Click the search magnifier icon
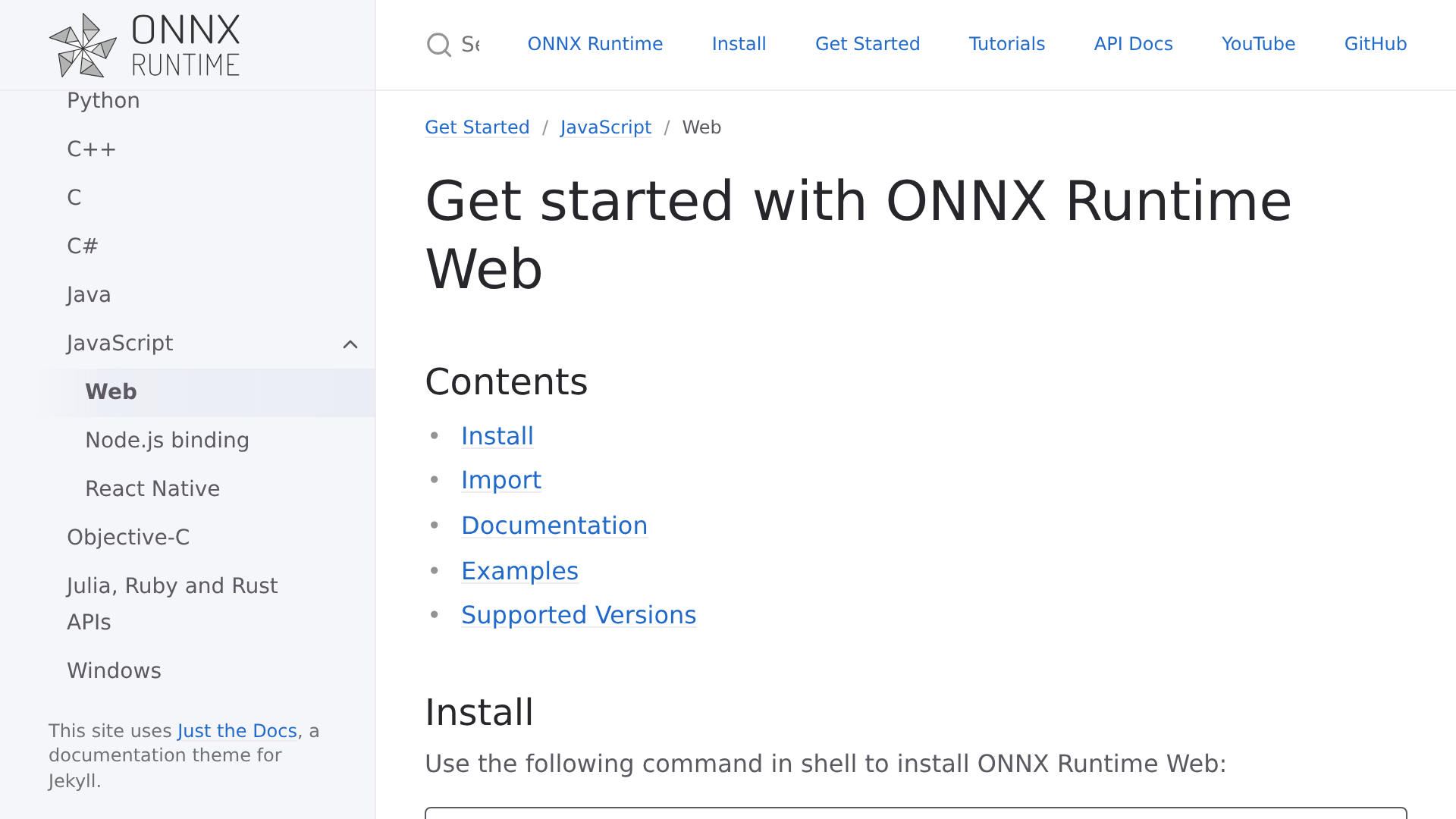This screenshot has height=819, width=1456. click(438, 45)
